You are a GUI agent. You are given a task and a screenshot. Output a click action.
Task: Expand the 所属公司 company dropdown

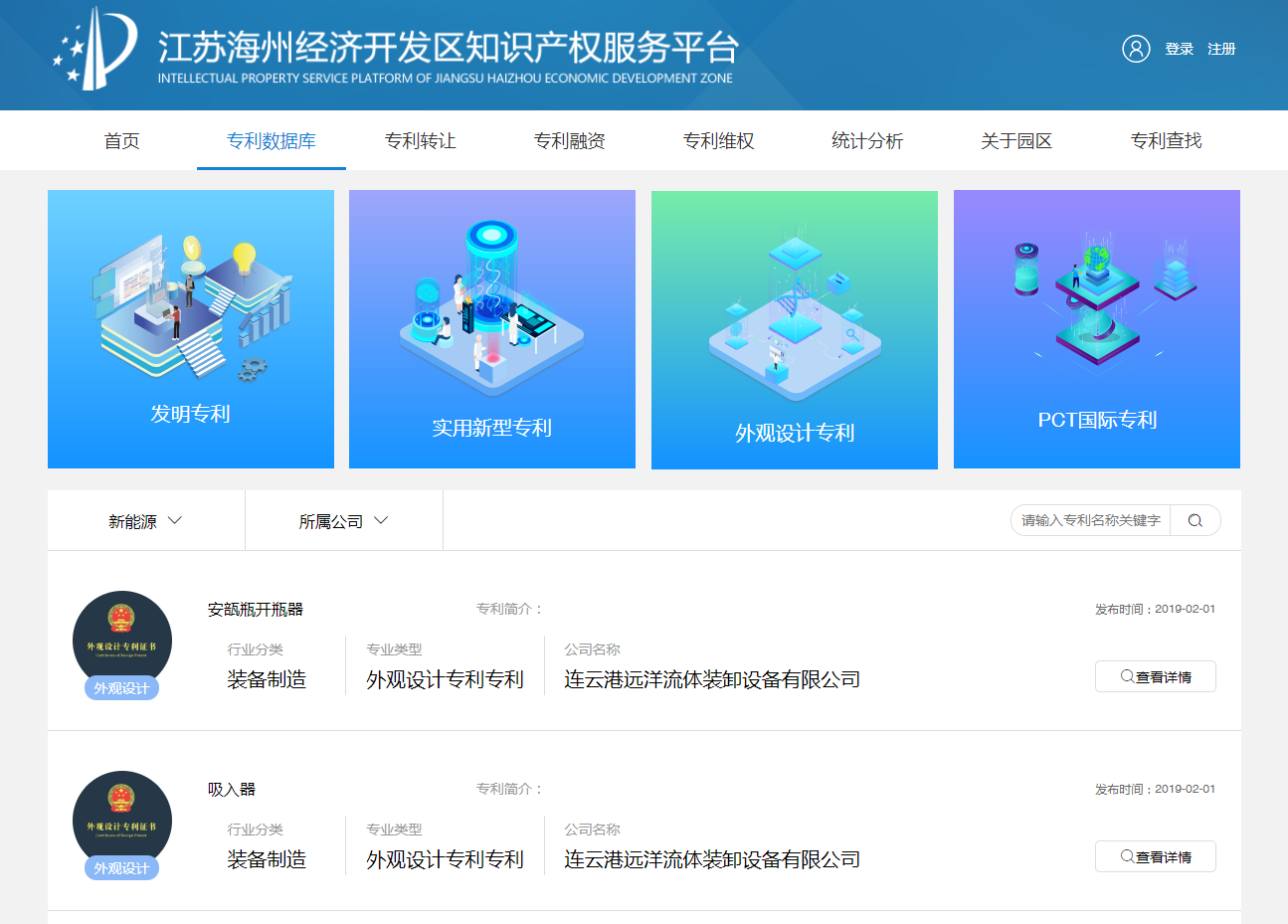pos(343,521)
